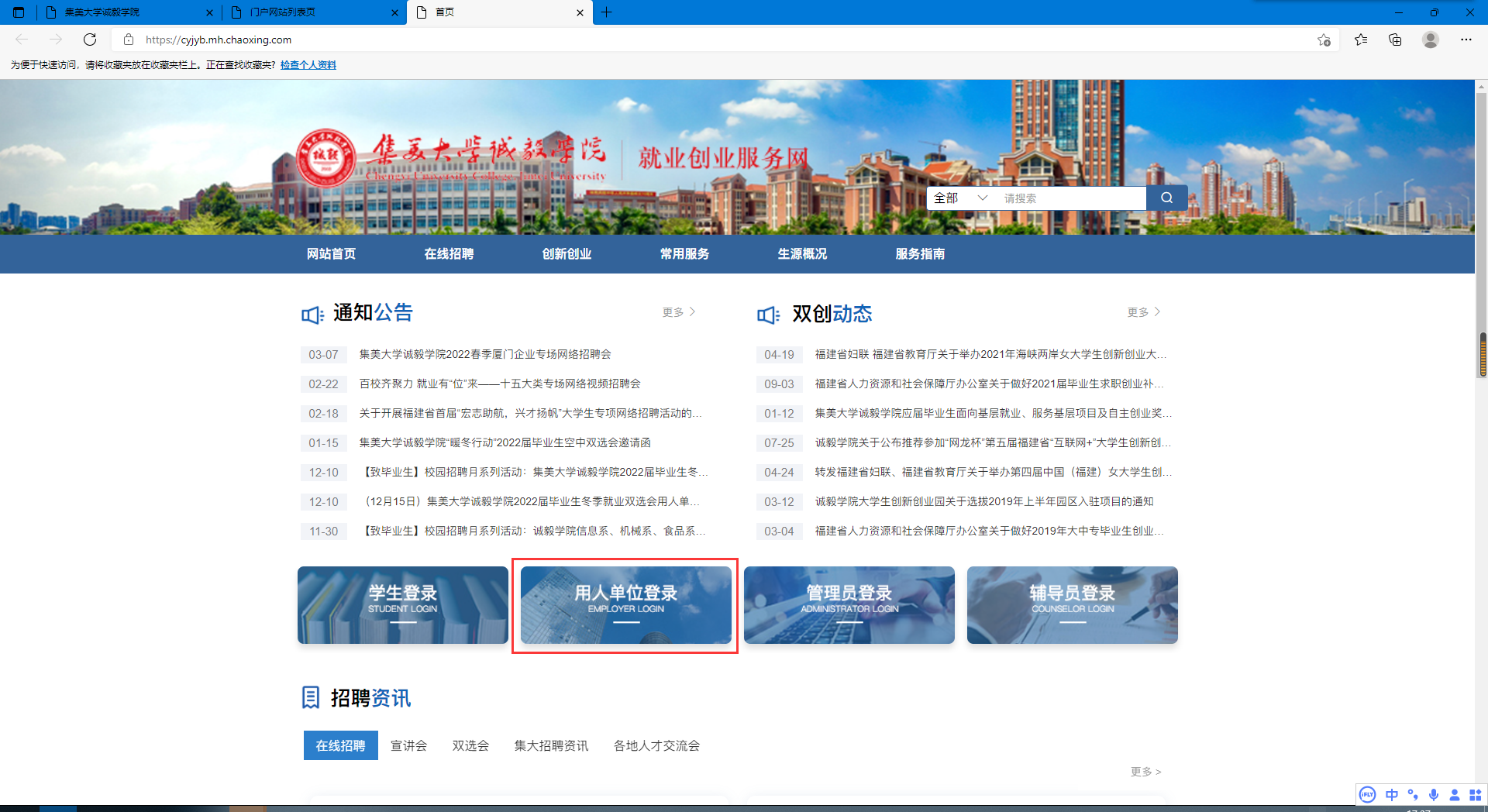The width and height of the screenshot is (1488, 812).
Task: Open the IME user account icon
Action: point(1455,794)
